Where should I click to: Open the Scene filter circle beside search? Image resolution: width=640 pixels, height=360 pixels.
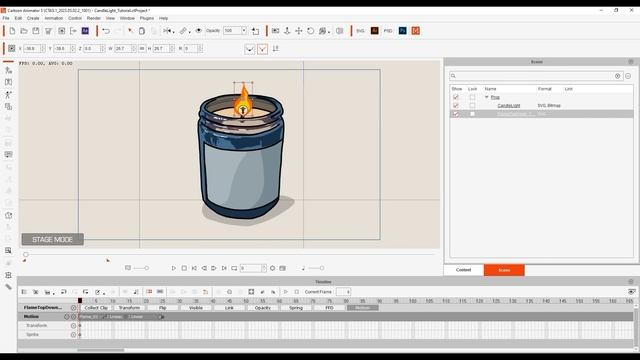tap(628, 76)
